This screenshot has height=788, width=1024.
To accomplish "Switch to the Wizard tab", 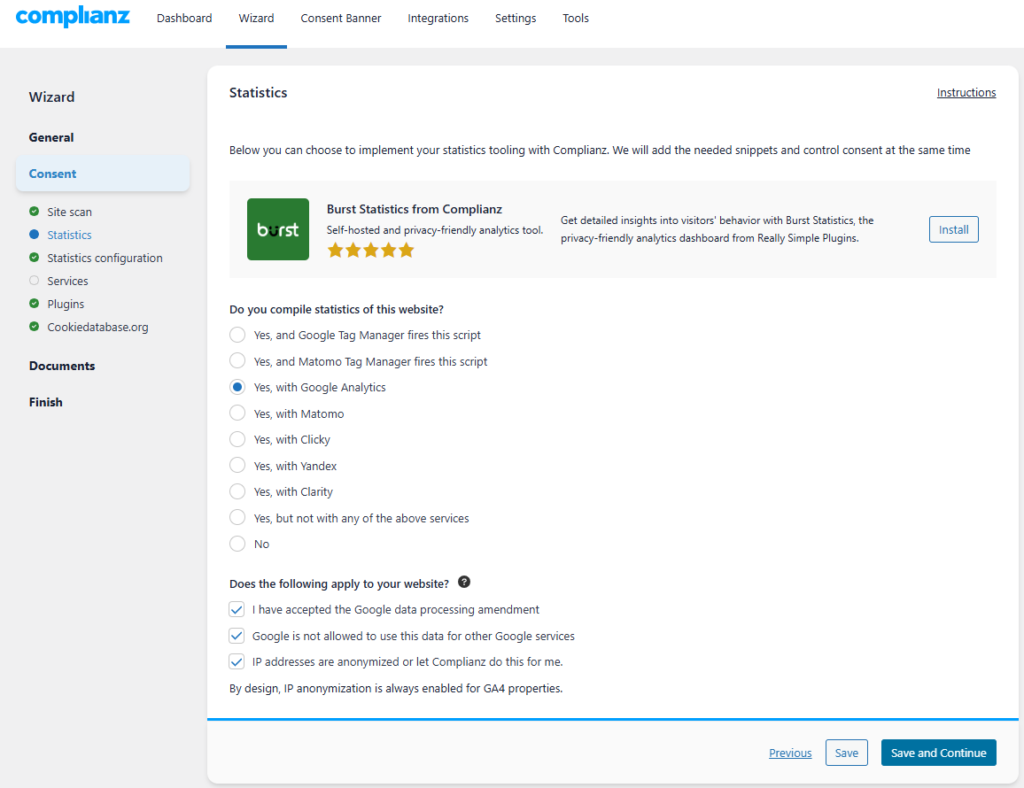I will [256, 18].
